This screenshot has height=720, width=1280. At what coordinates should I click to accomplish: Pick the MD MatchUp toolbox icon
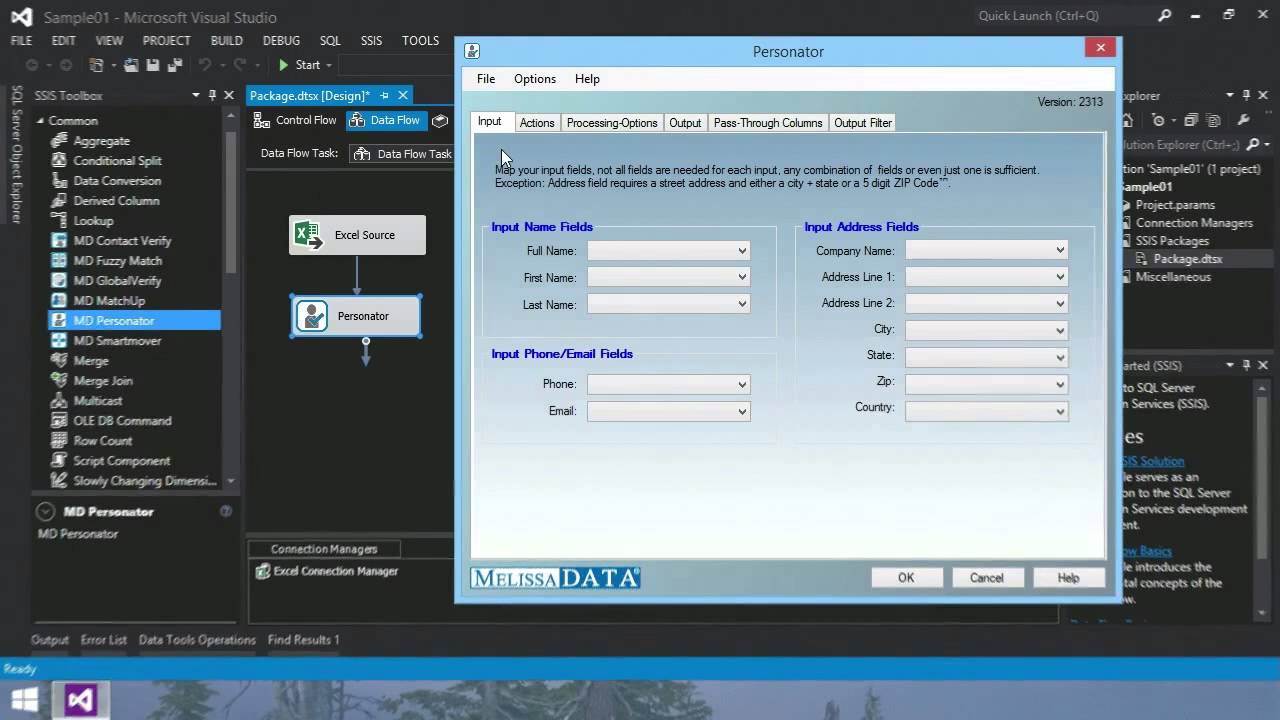pos(58,301)
